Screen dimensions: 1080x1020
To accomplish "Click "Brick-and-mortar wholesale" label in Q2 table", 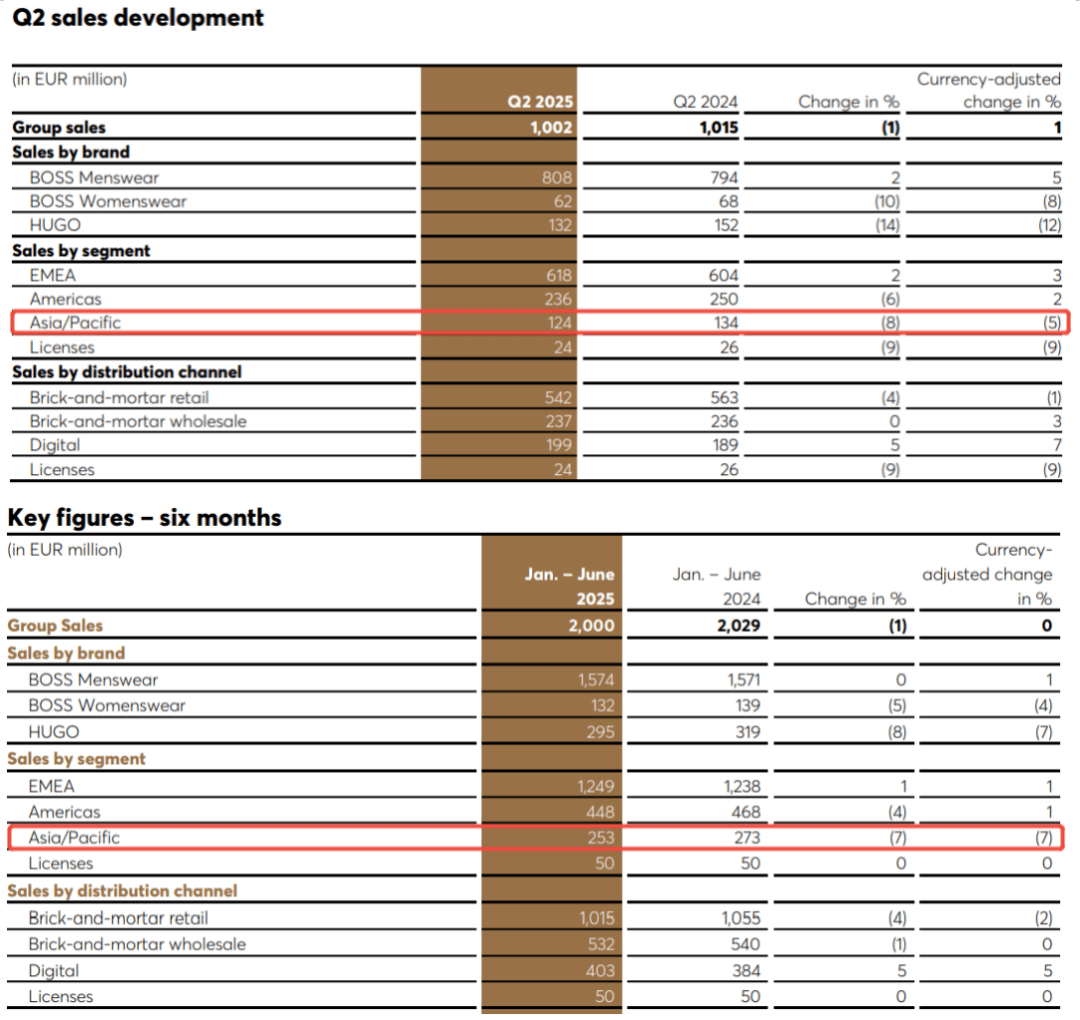I will [x=138, y=421].
